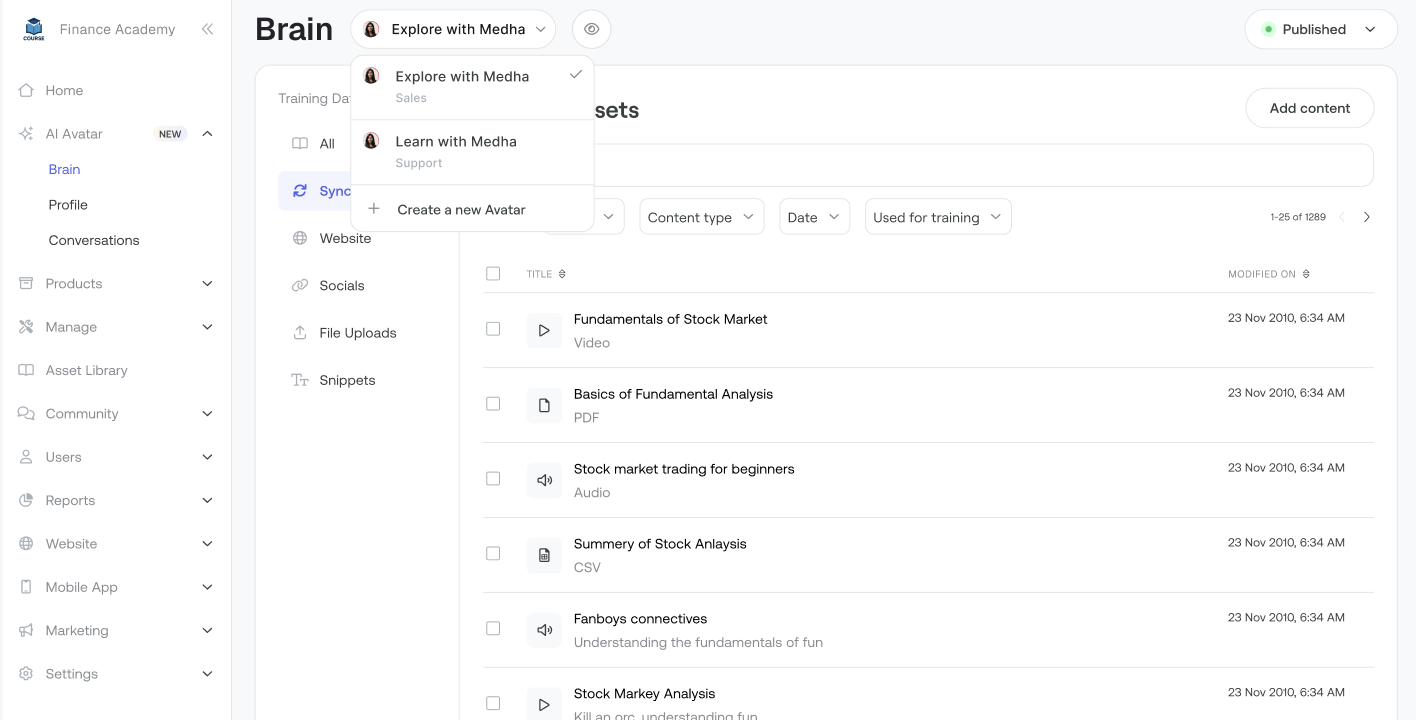Select File Uploads training data source

pyautogui.click(x=357, y=333)
